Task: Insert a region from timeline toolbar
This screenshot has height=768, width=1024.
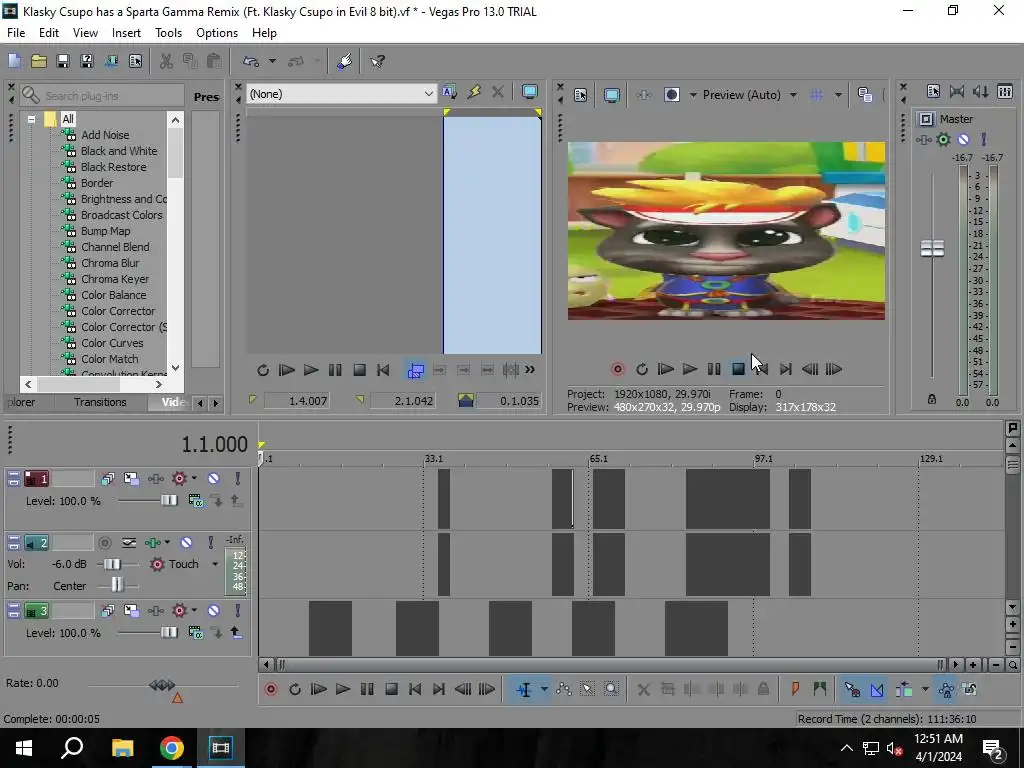Action: point(820,690)
